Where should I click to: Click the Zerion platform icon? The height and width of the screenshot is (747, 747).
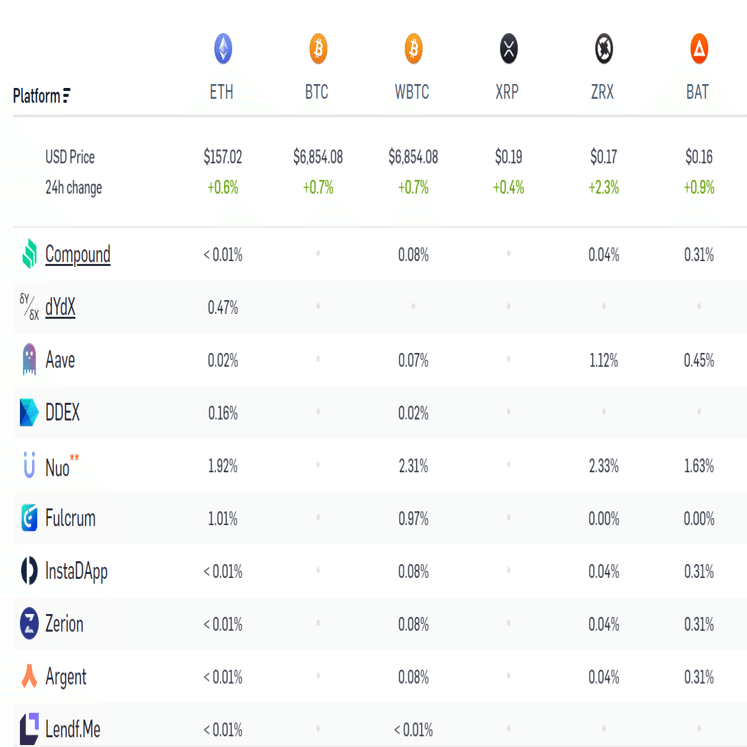click(29, 624)
